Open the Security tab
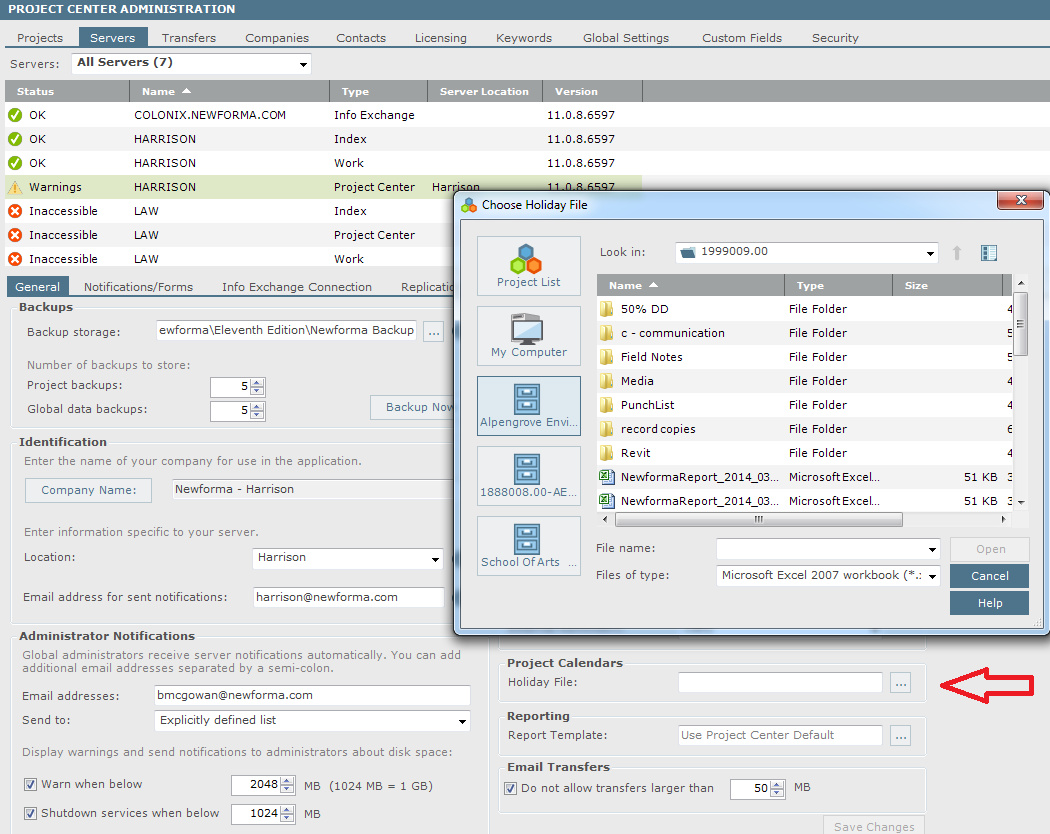This screenshot has width=1050, height=834. pos(835,38)
